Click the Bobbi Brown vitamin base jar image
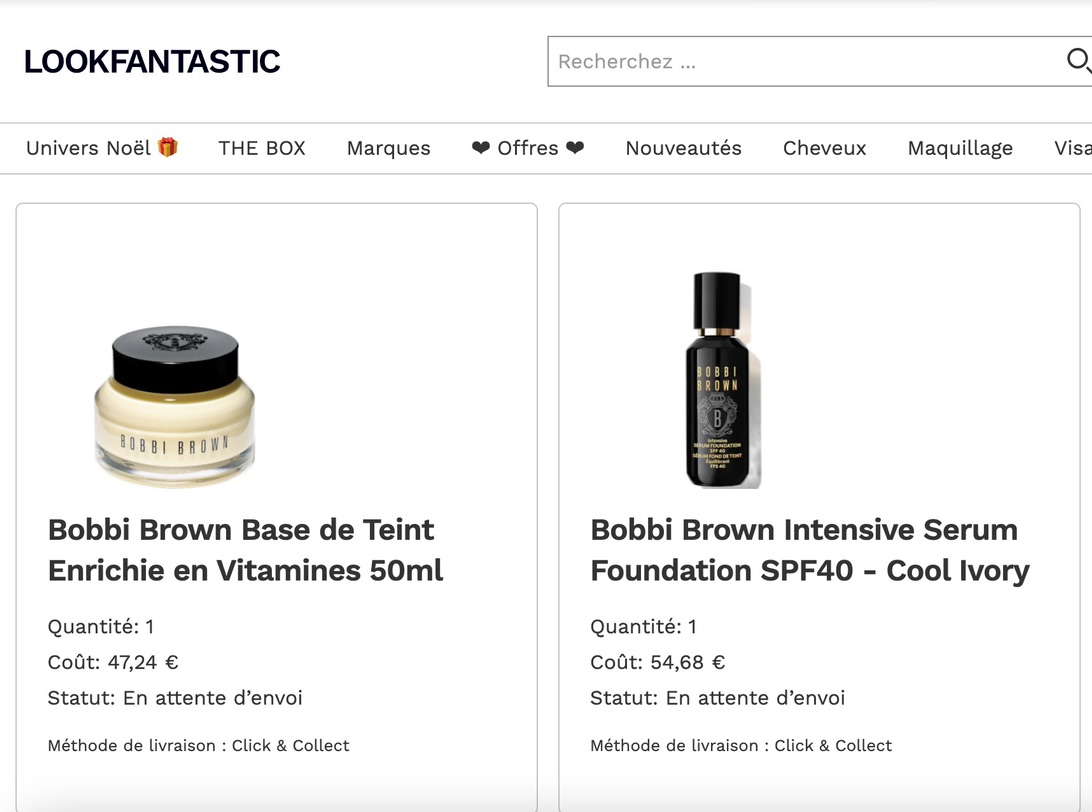Viewport: 1092px width, 812px height. tap(175, 406)
